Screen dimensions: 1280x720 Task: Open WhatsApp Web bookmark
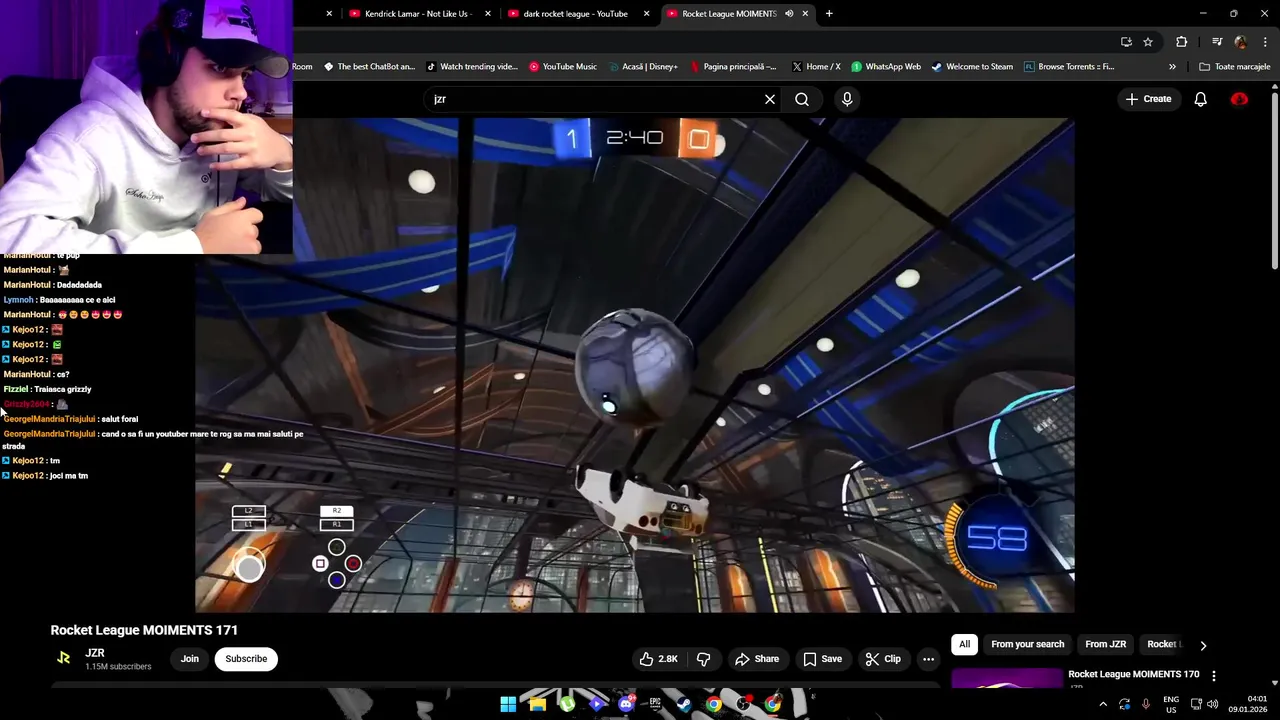[x=886, y=67]
